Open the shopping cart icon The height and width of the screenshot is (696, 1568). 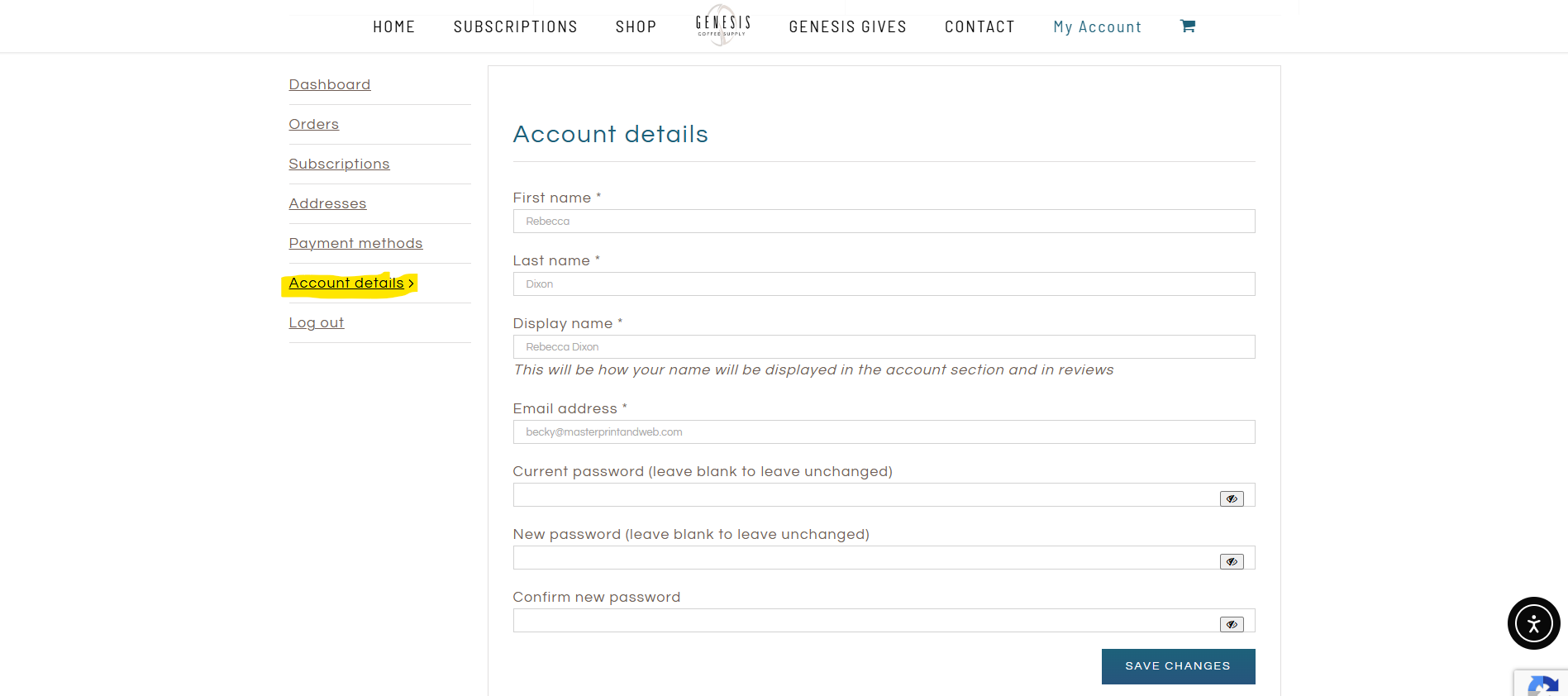(x=1187, y=26)
